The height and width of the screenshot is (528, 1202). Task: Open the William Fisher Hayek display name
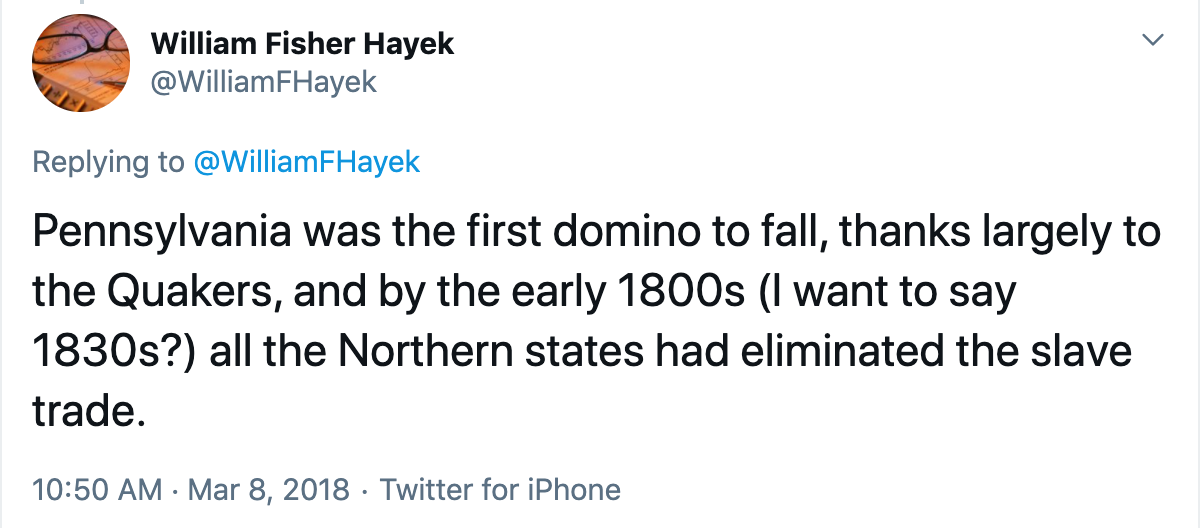pos(302,43)
